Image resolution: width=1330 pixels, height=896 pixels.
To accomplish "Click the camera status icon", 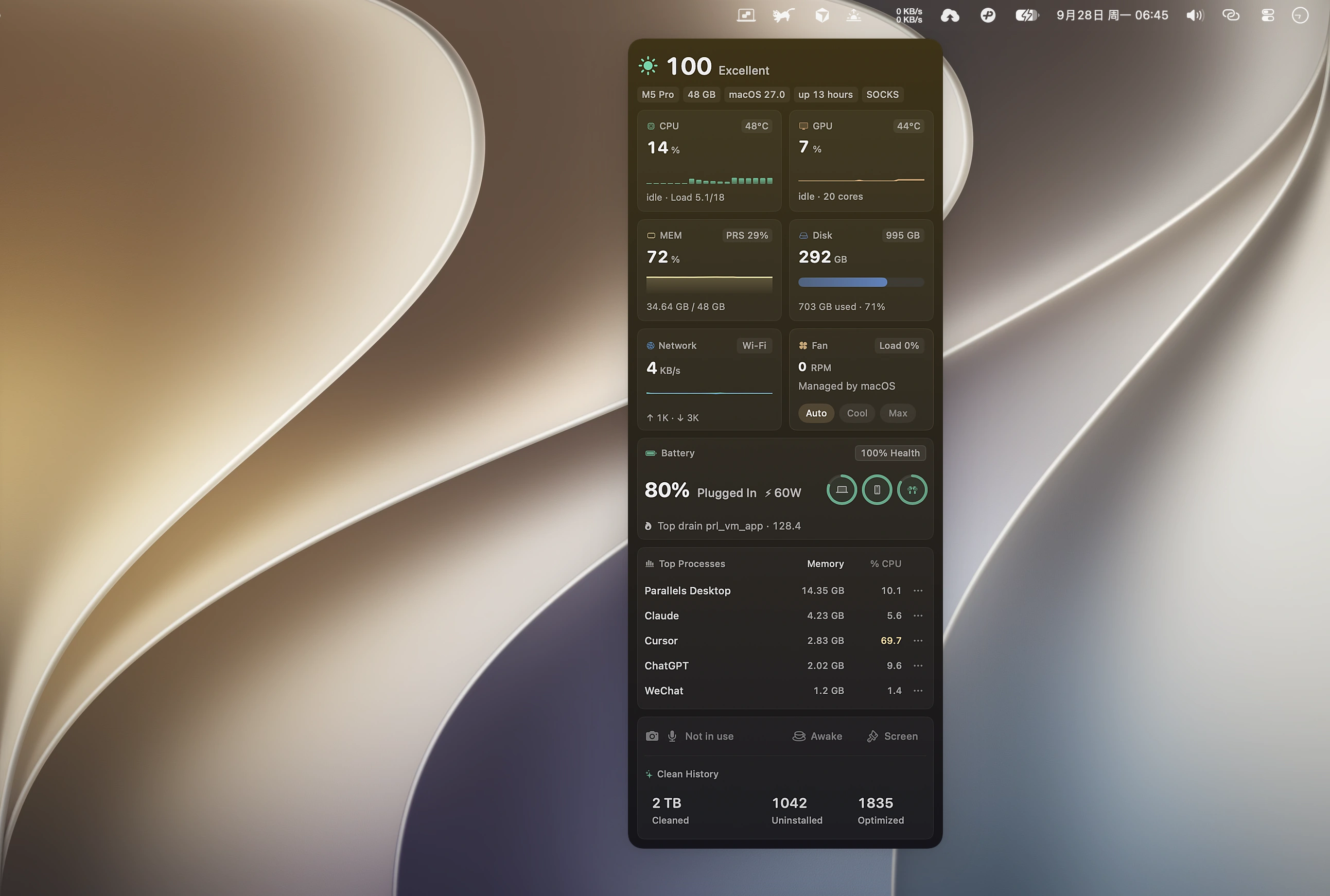I will [x=652, y=736].
